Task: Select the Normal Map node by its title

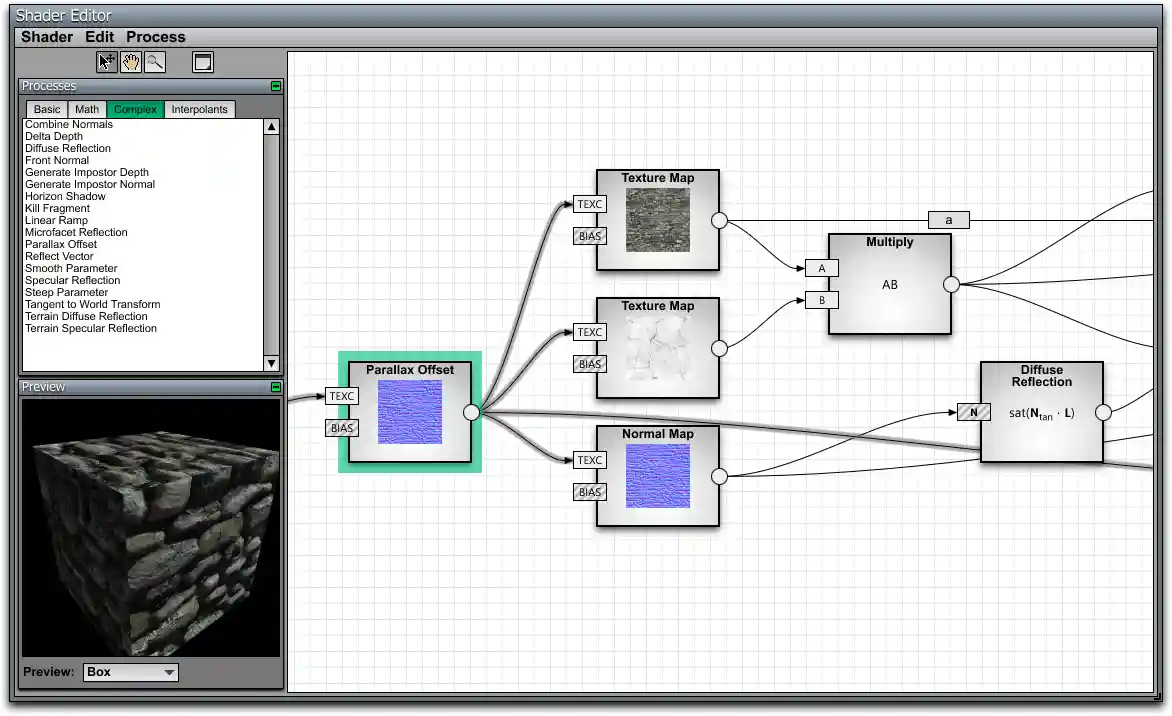Action: pos(658,434)
